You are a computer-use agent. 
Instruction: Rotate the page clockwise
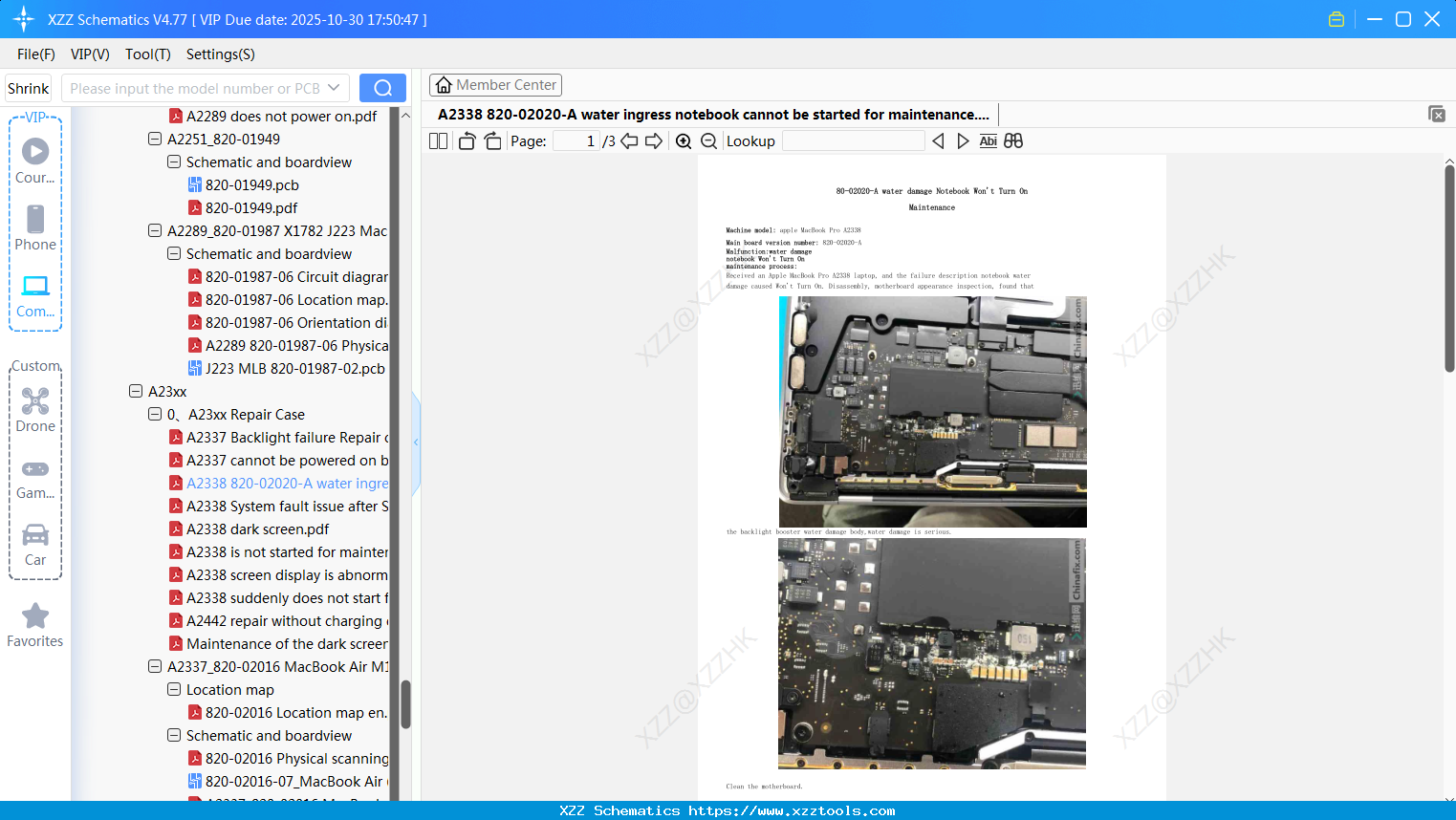point(492,141)
